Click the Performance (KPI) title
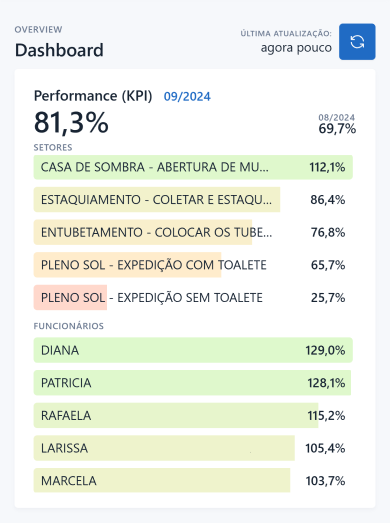This screenshot has height=523, width=390. 93,96
